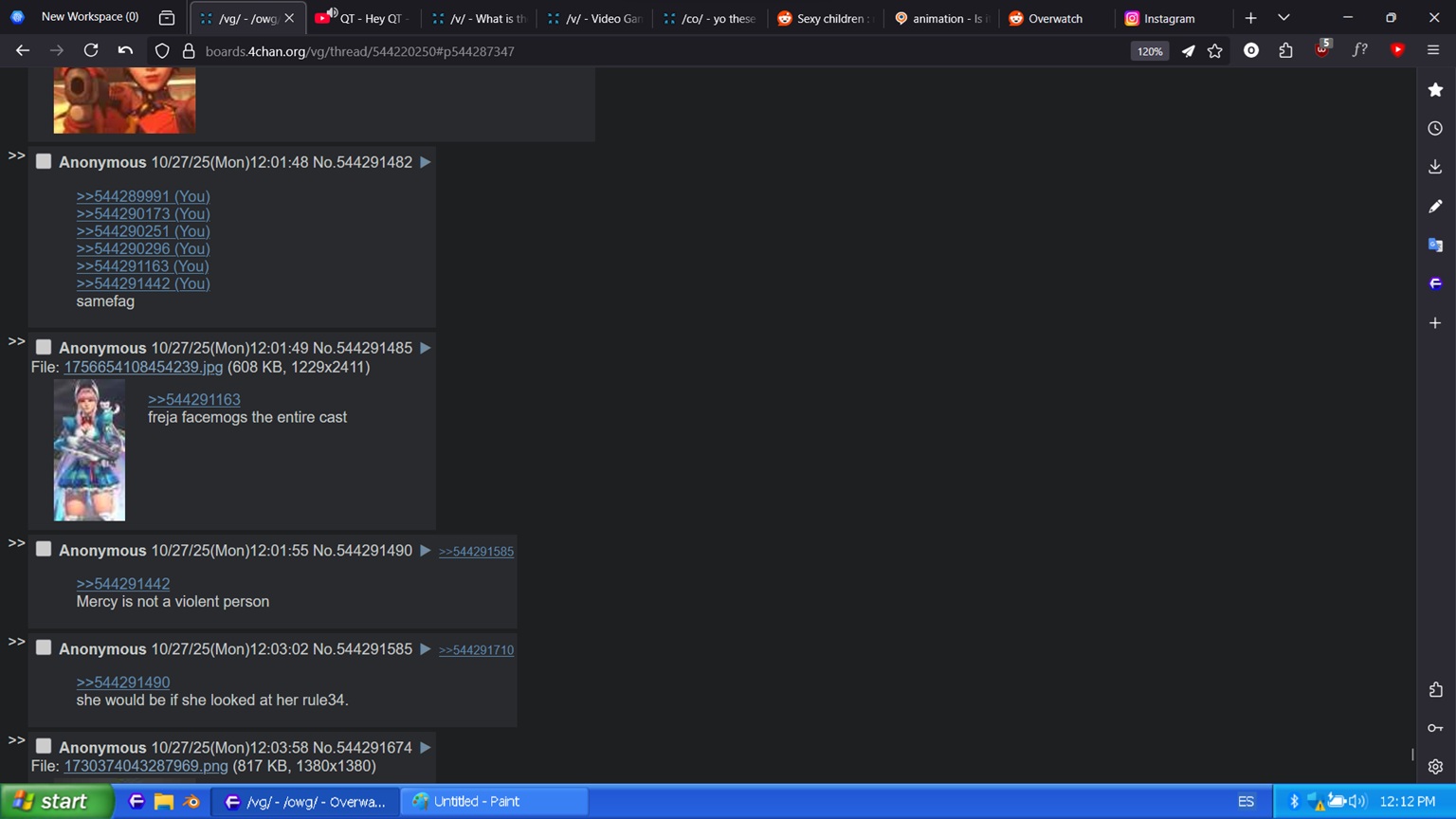Open the Translate sidebar panel
The height and width of the screenshot is (819, 1456).
[1436, 245]
